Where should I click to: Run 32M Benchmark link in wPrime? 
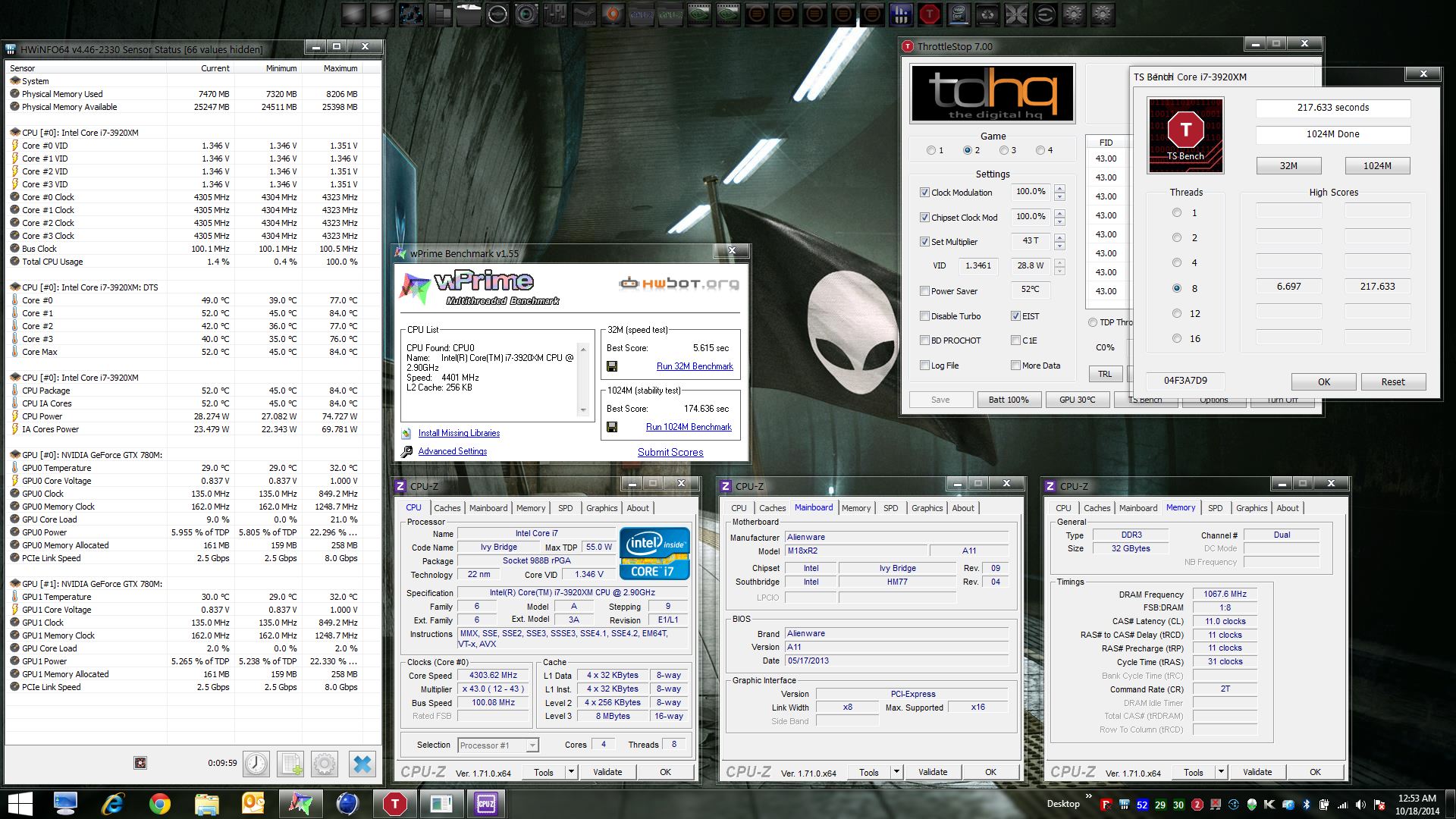click(695, 366)
